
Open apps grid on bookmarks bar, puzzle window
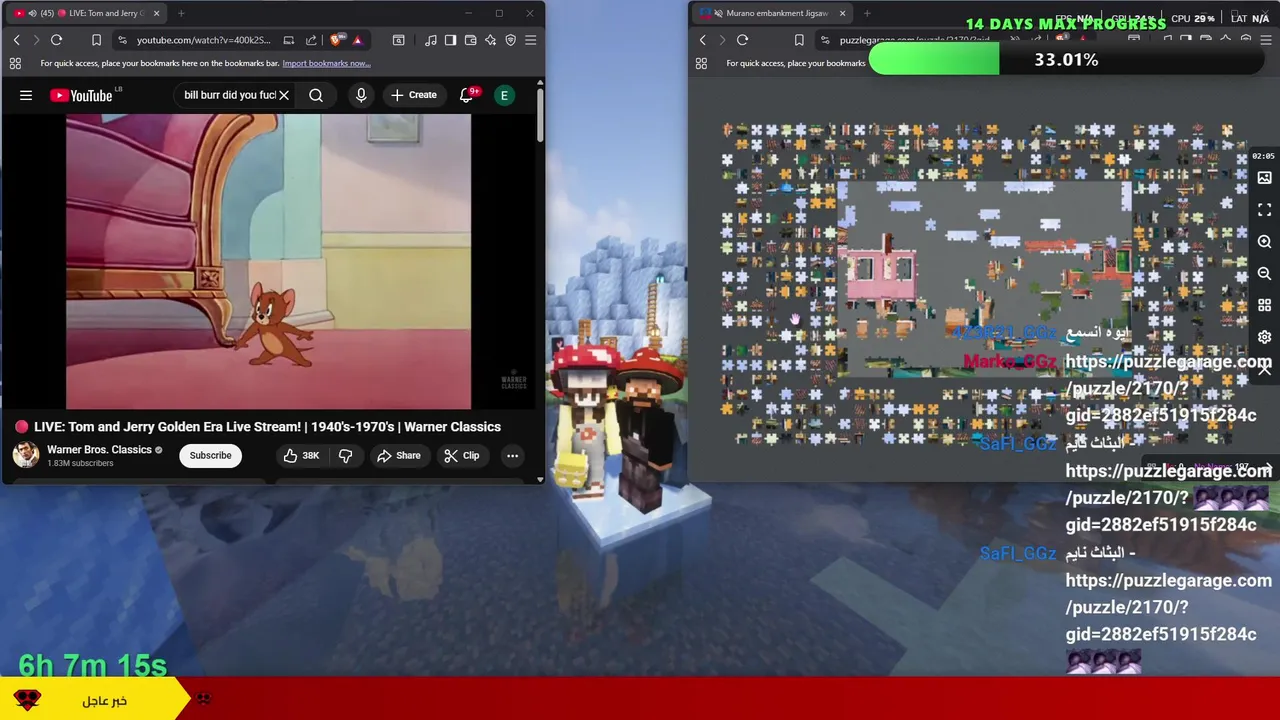[701, 63]
